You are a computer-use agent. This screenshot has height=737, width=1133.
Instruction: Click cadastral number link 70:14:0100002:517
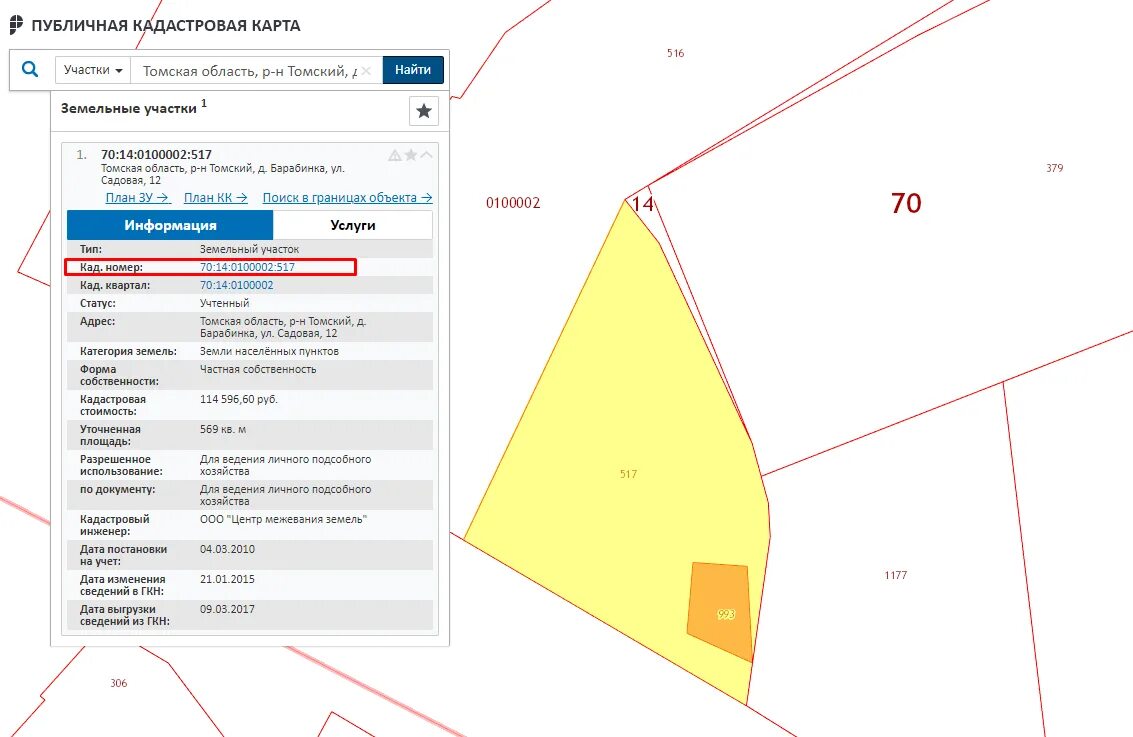(247, 267)
